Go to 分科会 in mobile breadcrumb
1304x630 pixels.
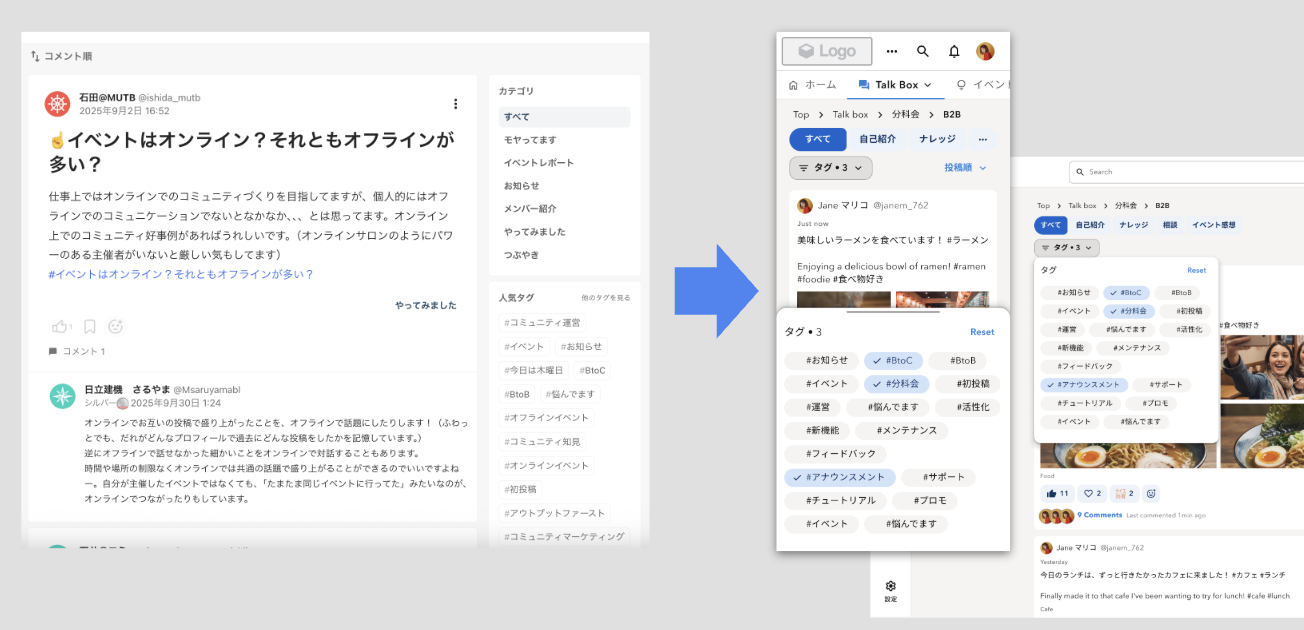point(905,114)
